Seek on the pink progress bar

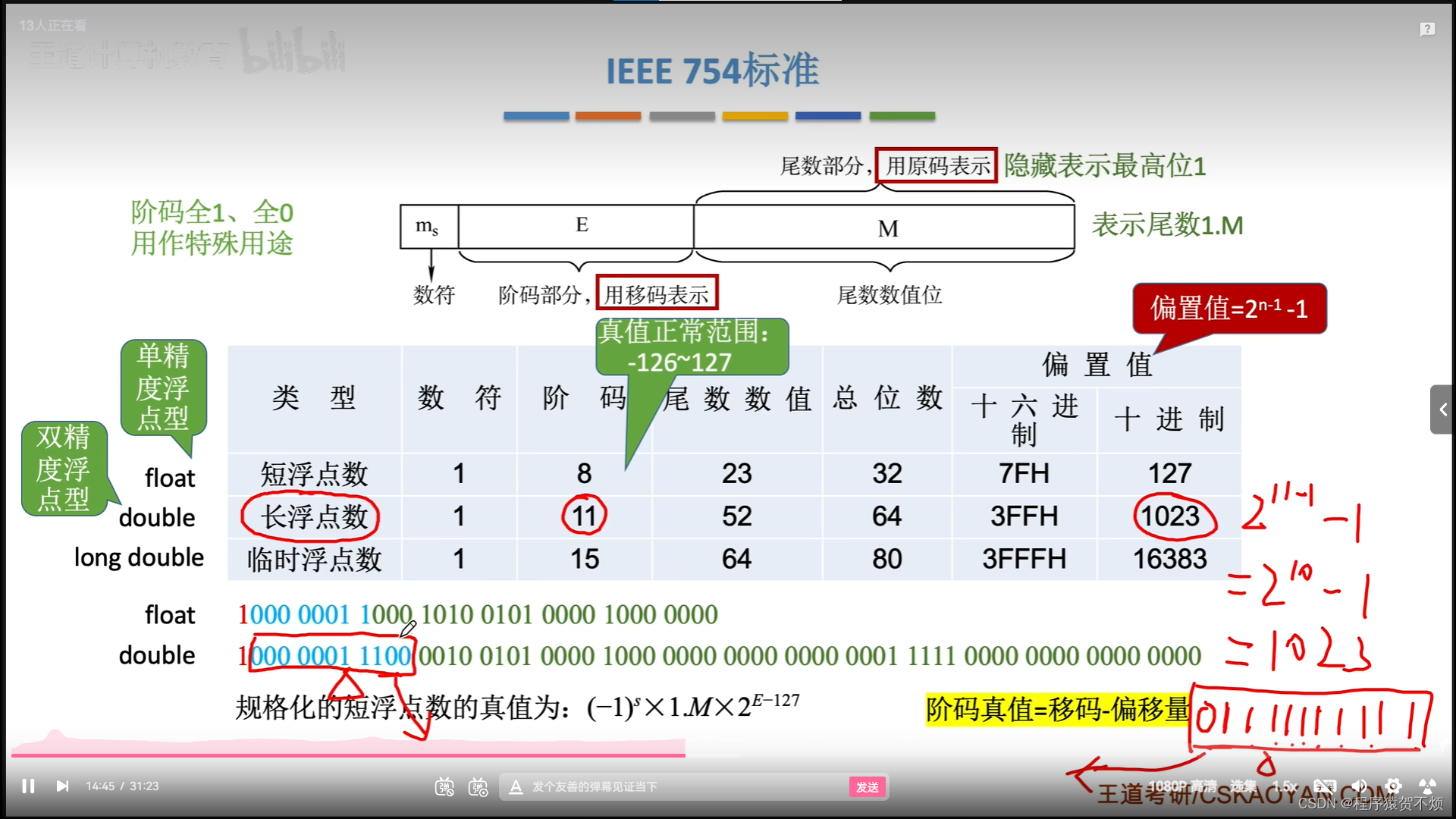349,755
